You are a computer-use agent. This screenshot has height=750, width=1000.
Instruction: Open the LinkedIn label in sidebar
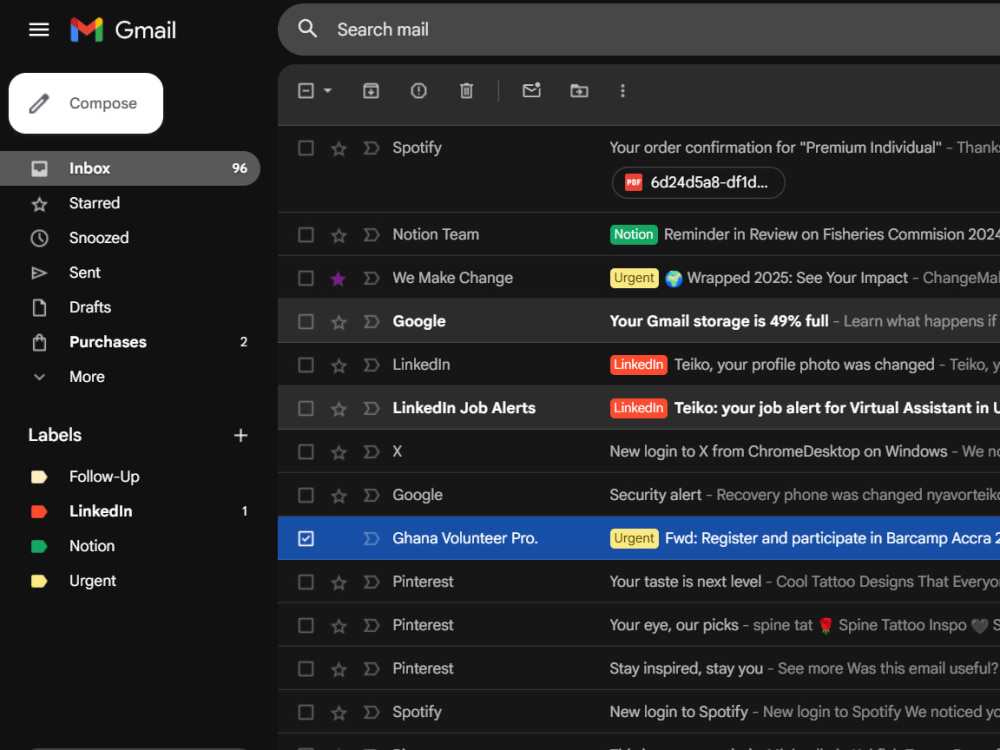pyautogui.click(x=130, y=511)
